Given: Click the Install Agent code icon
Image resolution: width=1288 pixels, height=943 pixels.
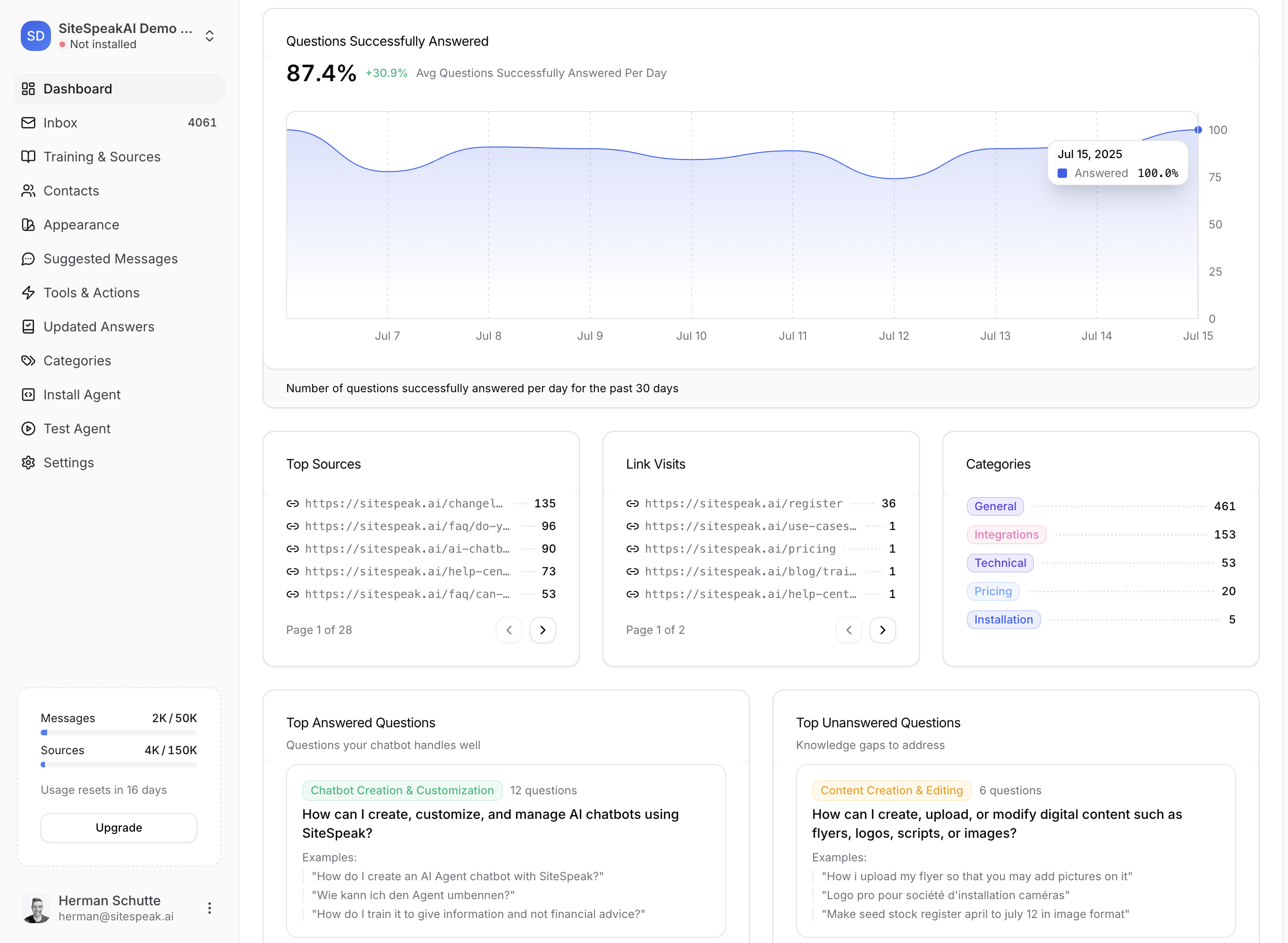Looking at the screenshot, I should pyautogui.click(x=28, y=395).
